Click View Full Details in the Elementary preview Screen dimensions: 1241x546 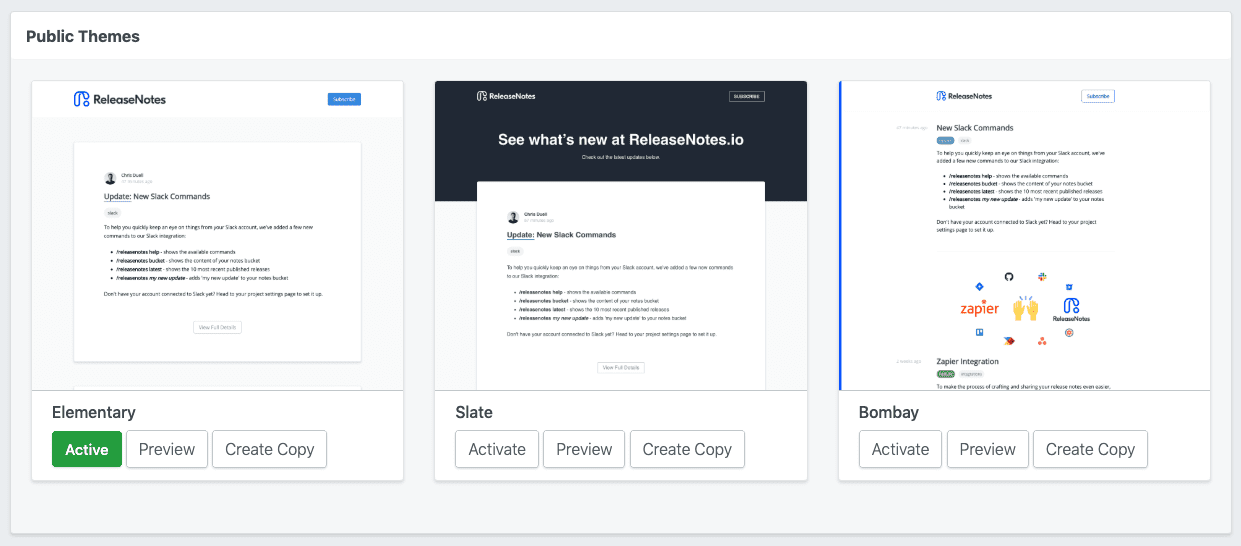click(217, 327)
